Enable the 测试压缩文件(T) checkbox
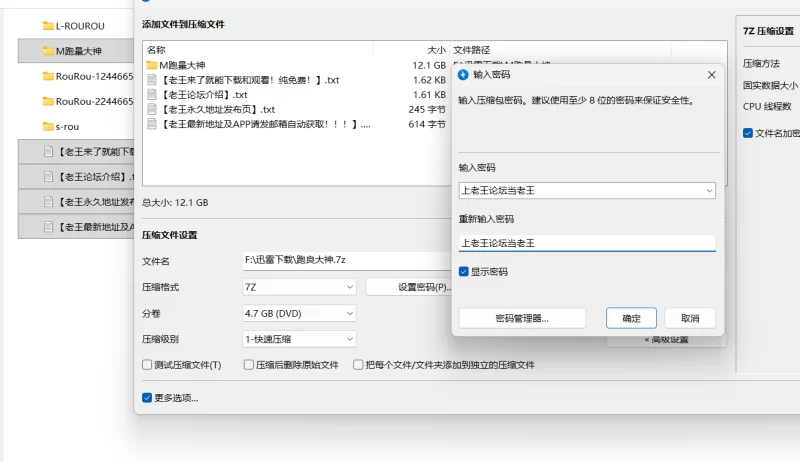Viewport: 800px width, 462px height. (147, 365)
